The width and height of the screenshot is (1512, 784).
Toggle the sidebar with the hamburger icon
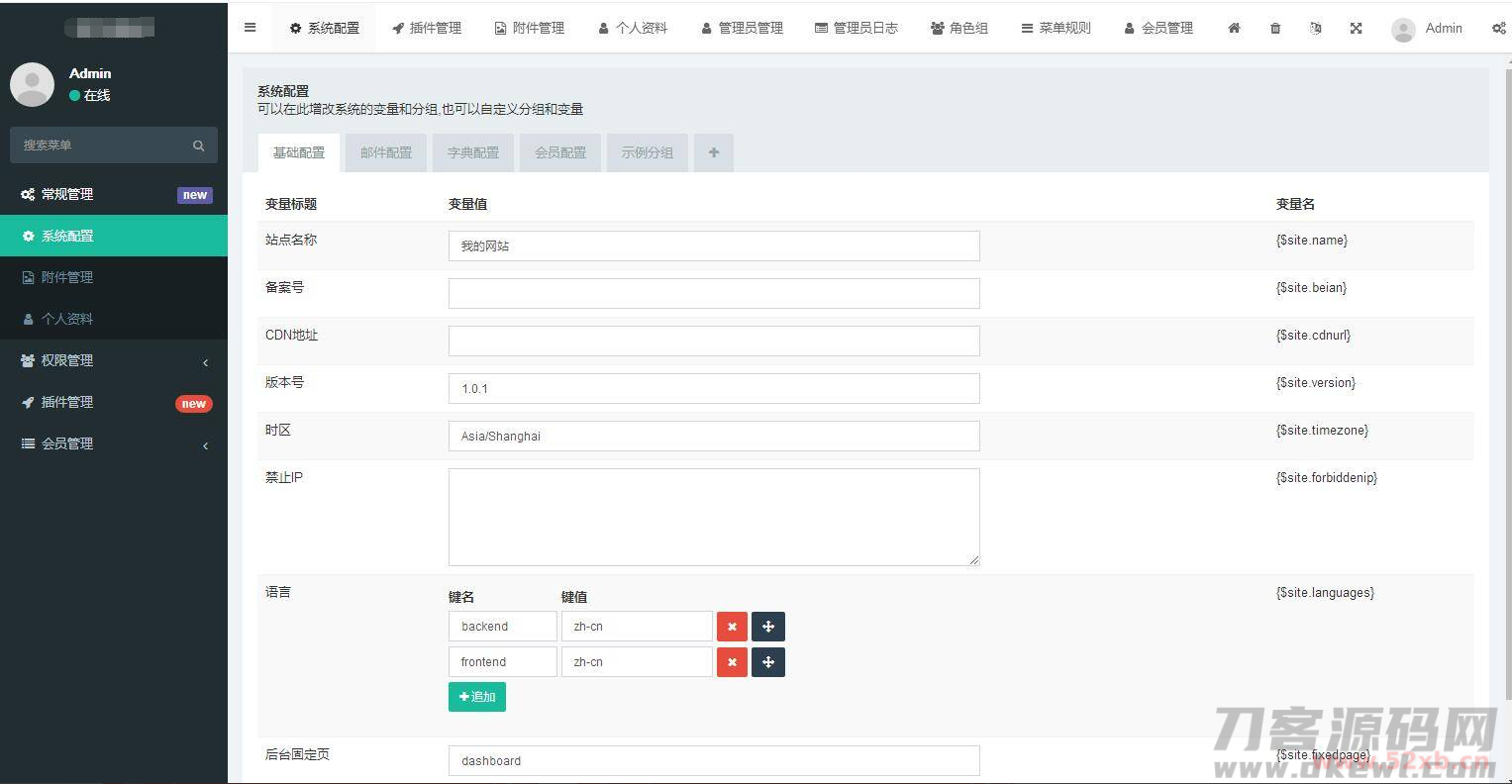(x=251, y=28)
